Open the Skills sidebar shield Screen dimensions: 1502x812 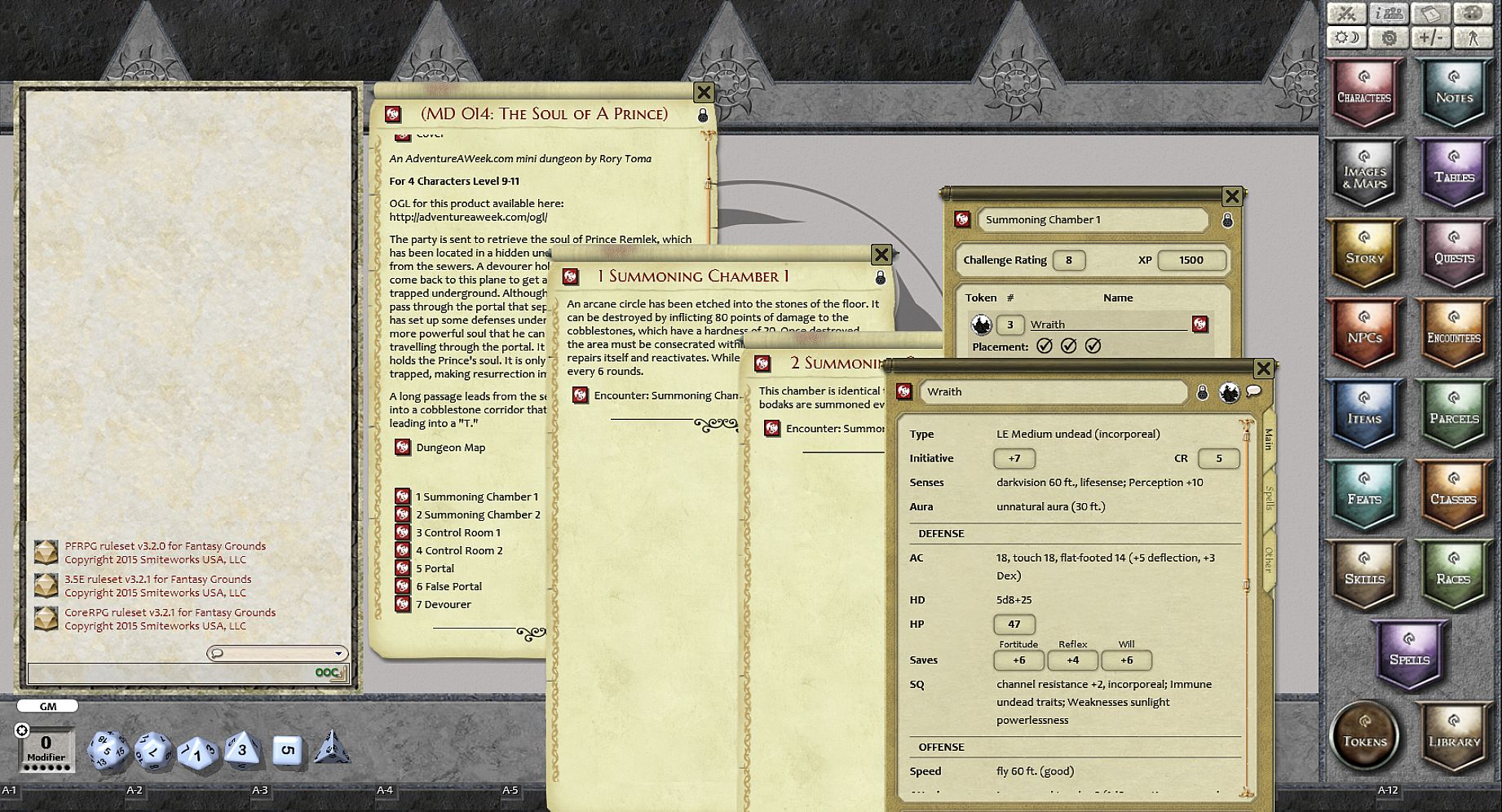(1364, 575)
